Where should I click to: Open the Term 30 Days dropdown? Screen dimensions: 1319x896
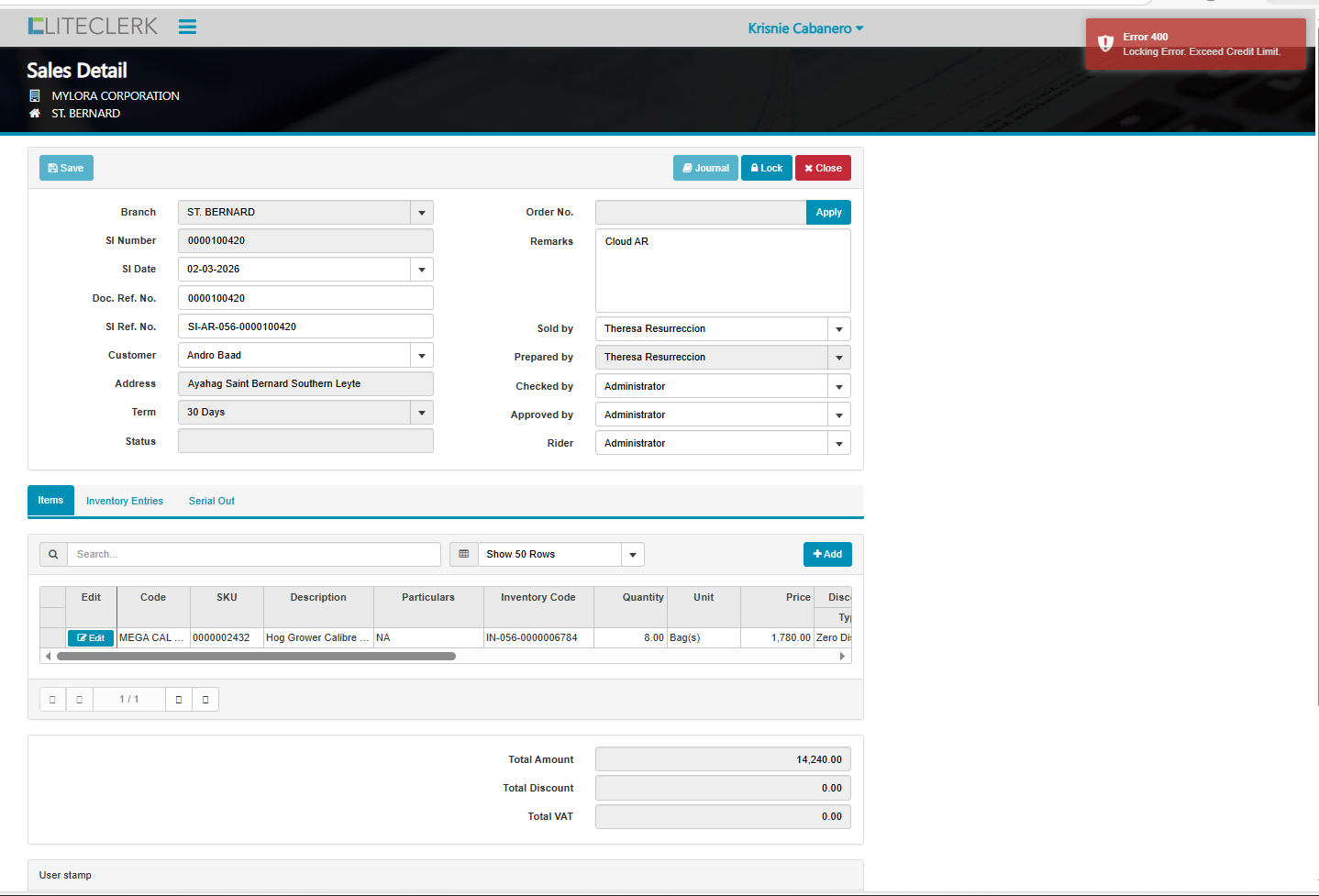coord(422,413)
